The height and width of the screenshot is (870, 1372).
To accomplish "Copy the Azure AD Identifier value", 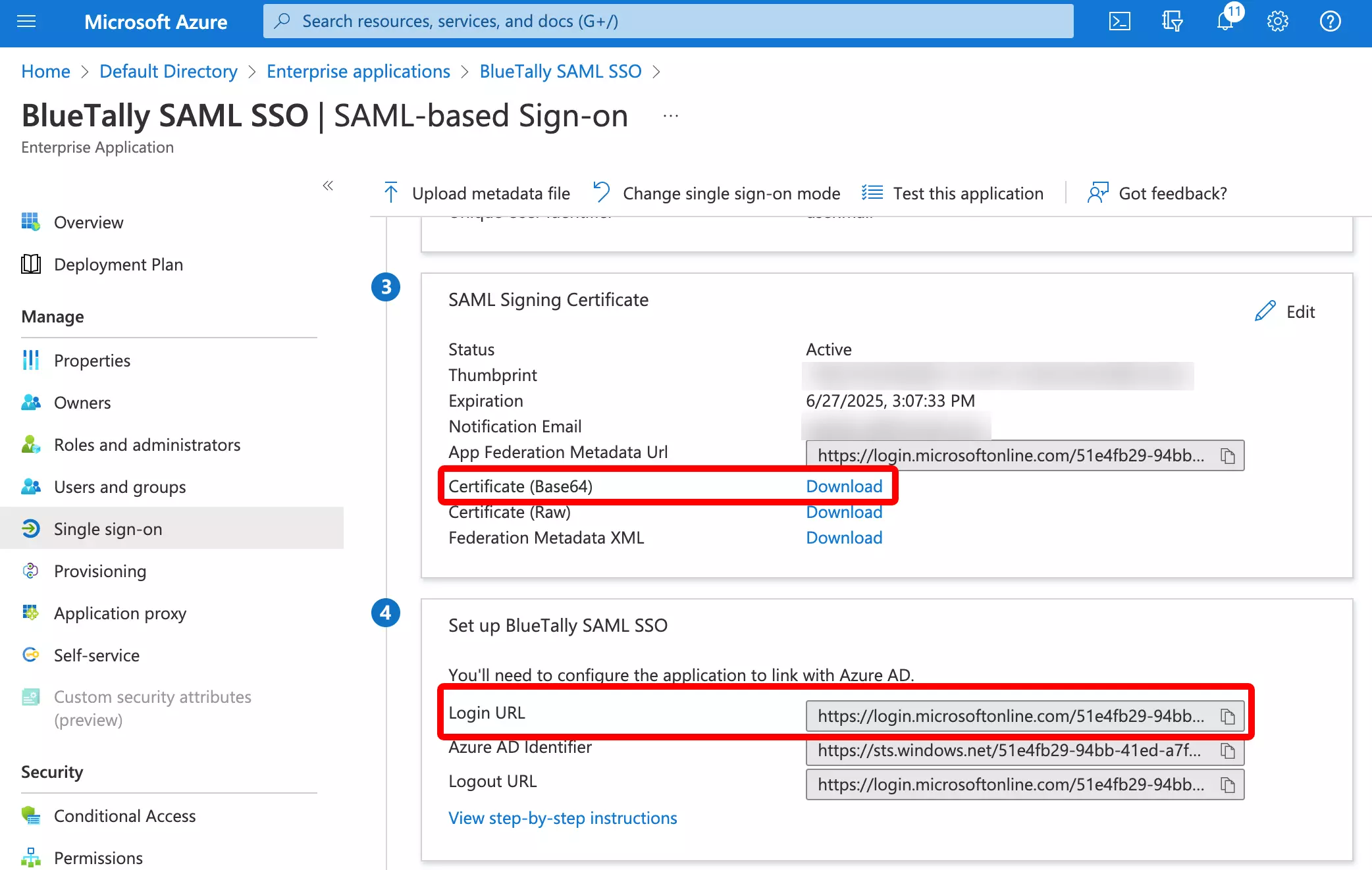I will pyautogui.click(x=1228, y=750).
